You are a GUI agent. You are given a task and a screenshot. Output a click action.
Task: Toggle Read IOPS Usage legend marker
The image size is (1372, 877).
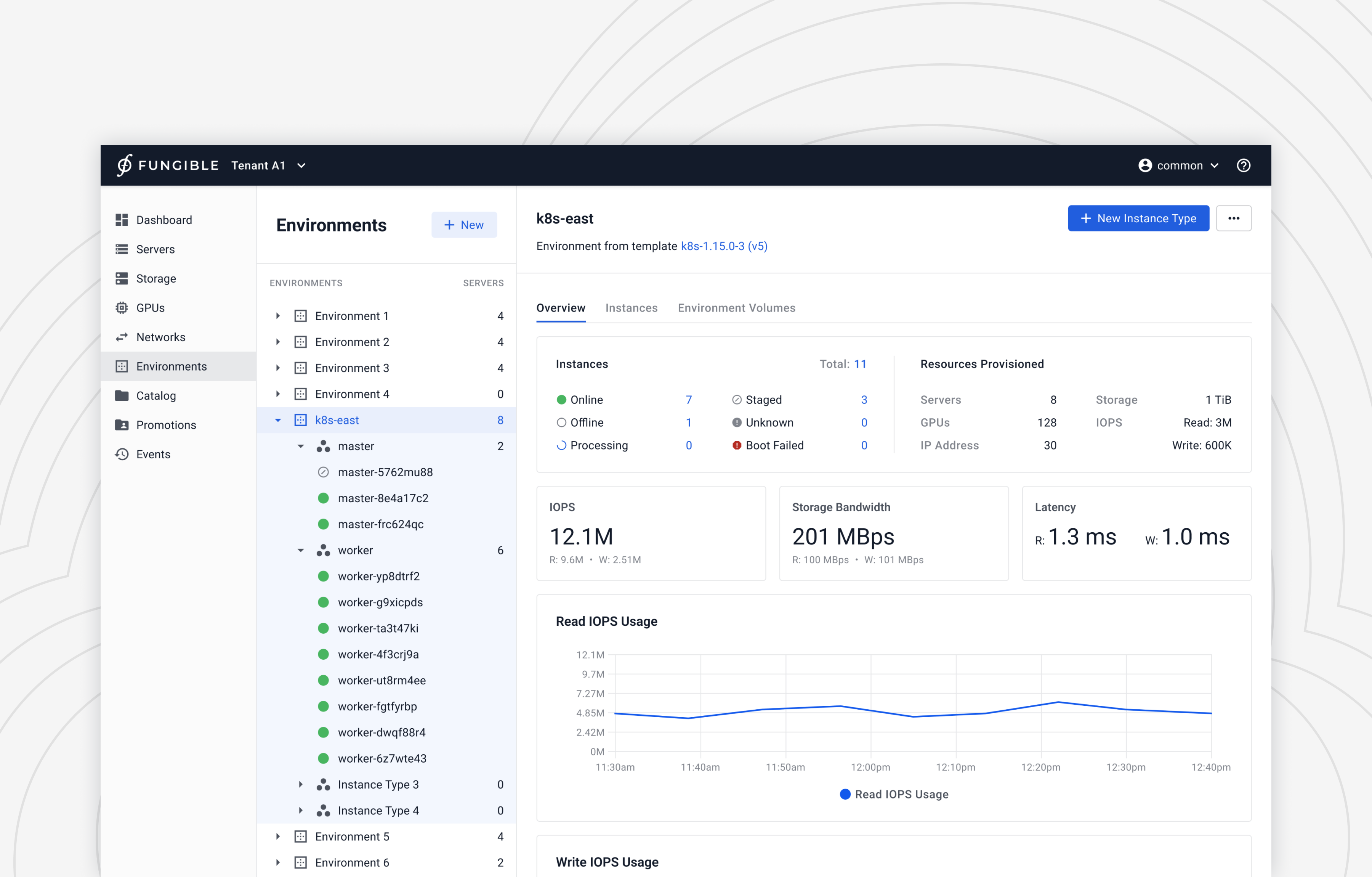(845, 794)
